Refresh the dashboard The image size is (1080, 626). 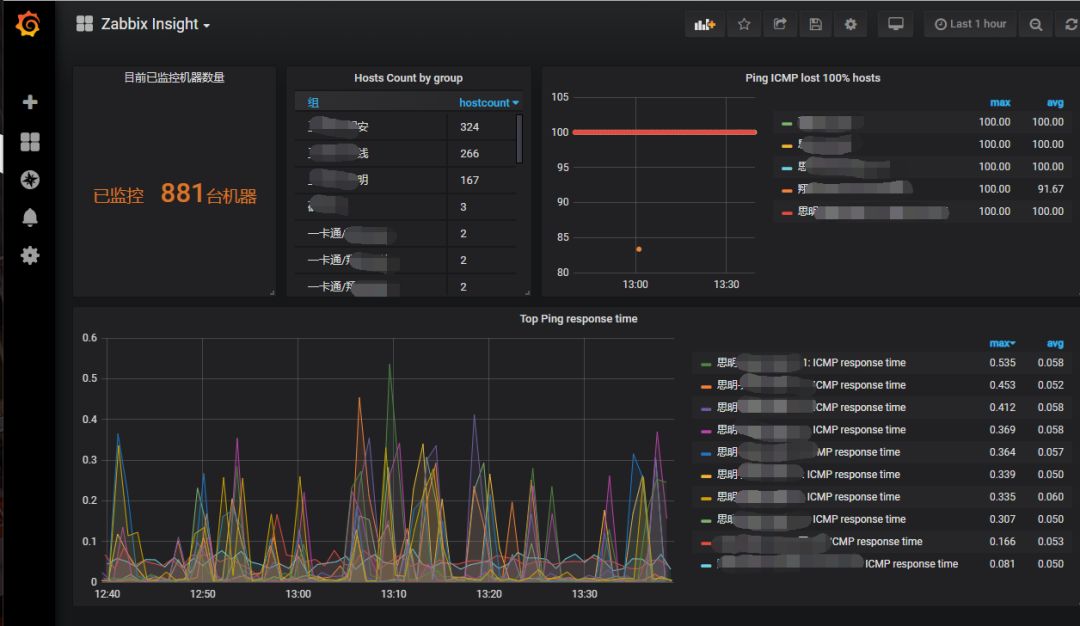[1070, 24]
